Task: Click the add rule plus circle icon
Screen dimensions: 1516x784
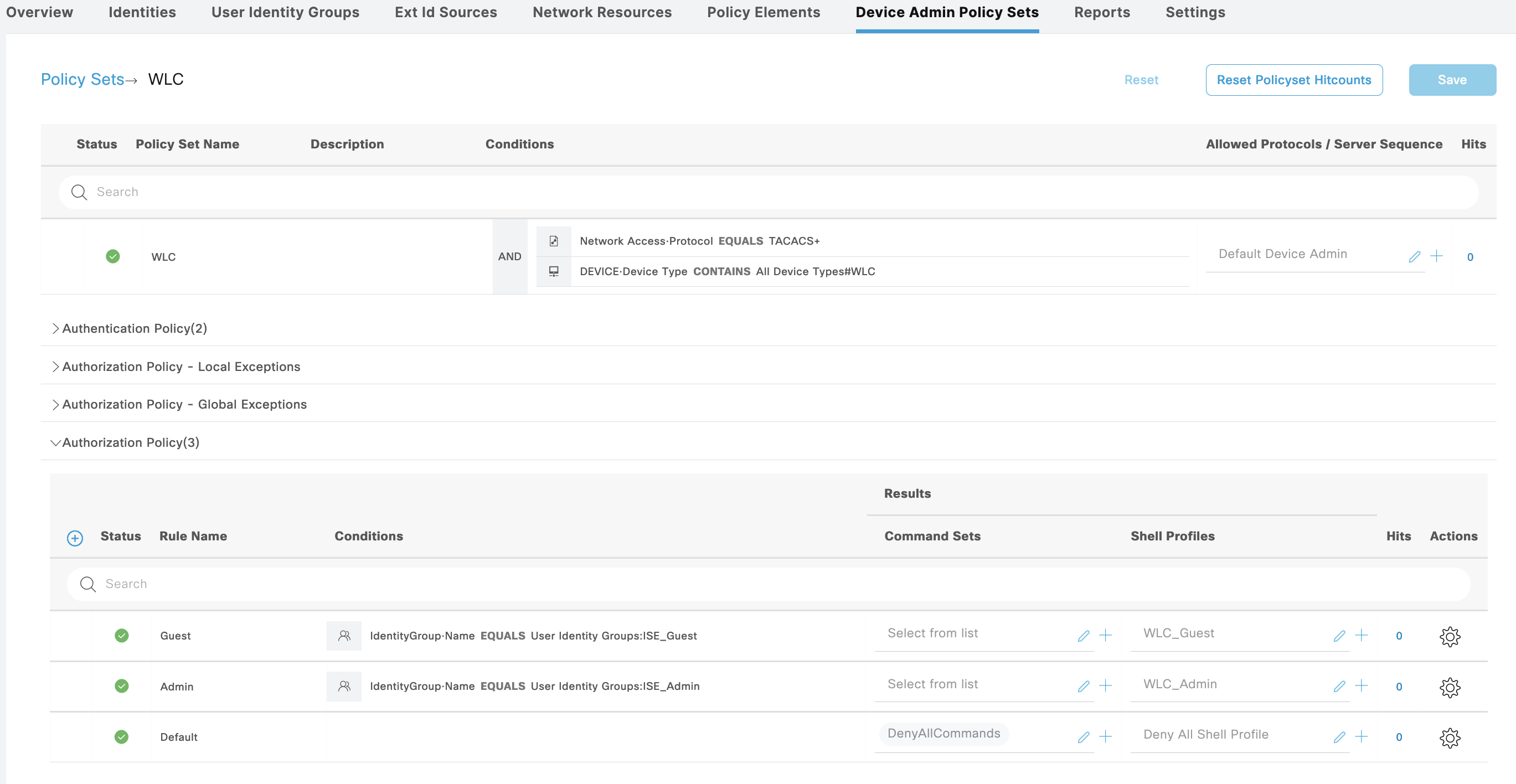Action: pyautogui.click(x=75, y=538)
